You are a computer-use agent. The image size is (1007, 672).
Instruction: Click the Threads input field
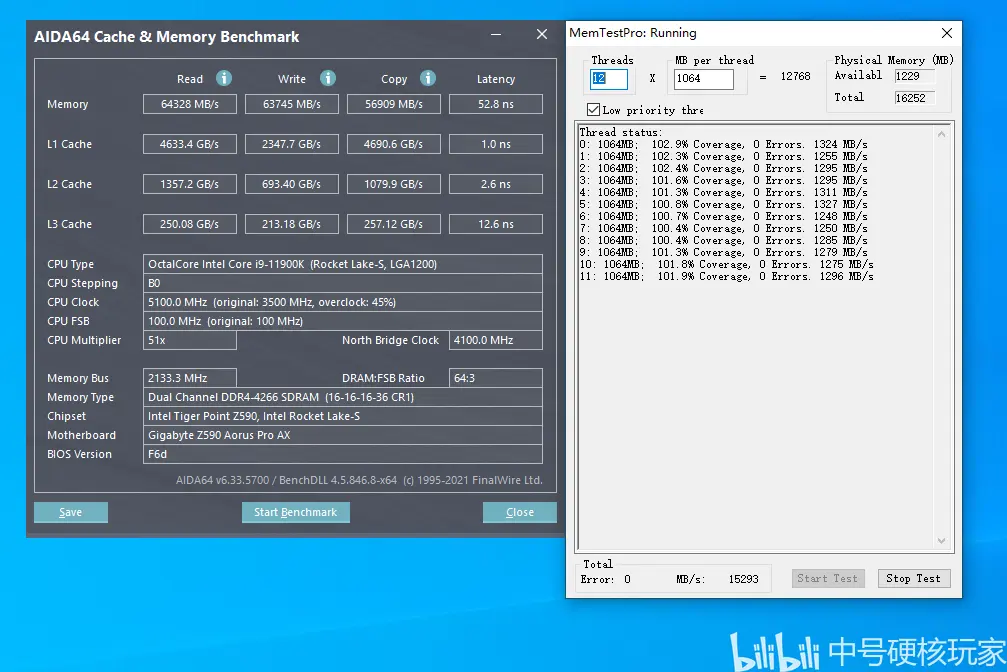pyautogui.click(x=608, y=79)
